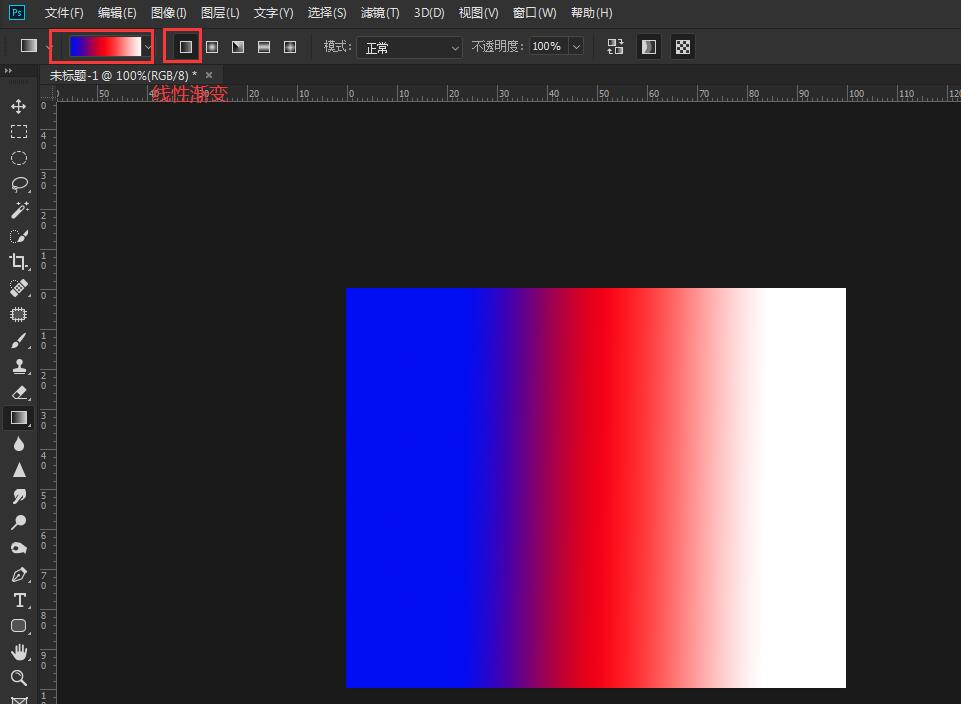Open the gradient preset picker arrow

coord(149,47)
